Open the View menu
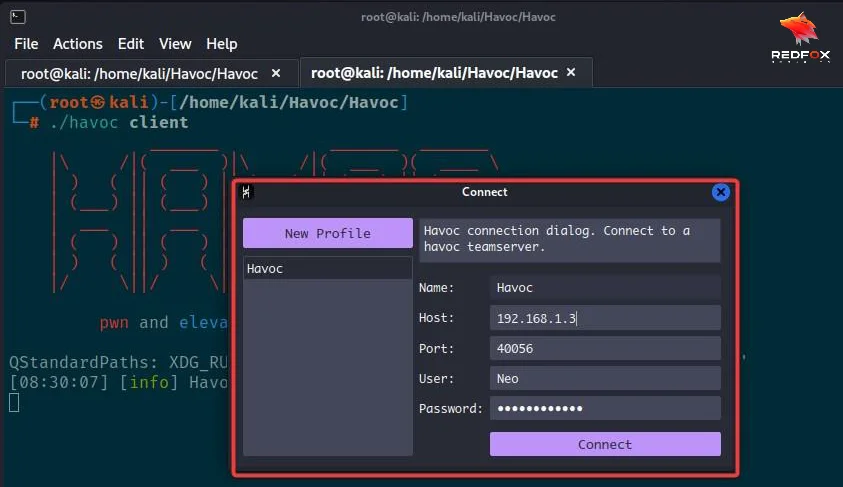Image resolution: width=843 pixels, height=487 pixels. pyautogui.click(x=175, y=44)
